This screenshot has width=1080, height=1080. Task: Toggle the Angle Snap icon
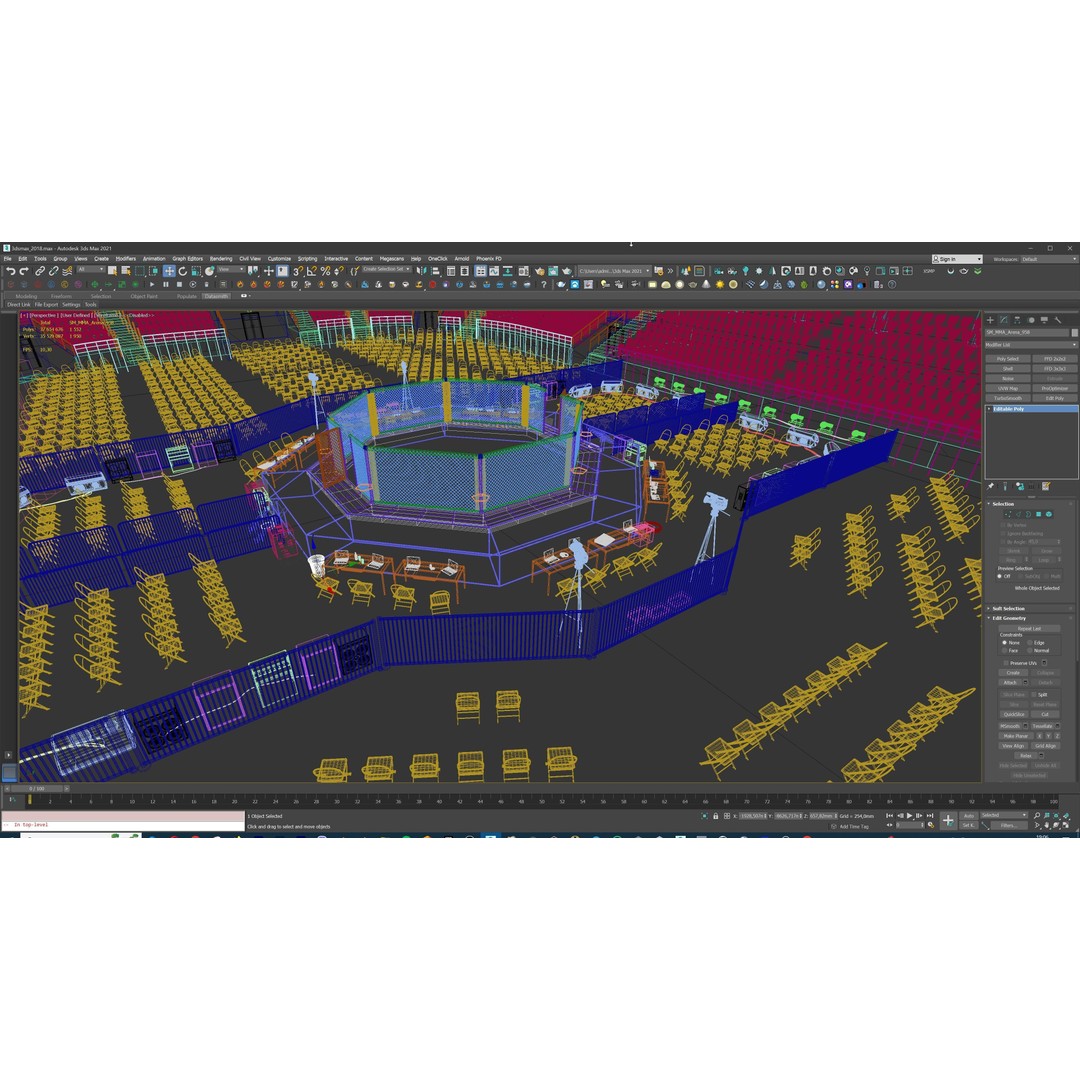[311, 271]
